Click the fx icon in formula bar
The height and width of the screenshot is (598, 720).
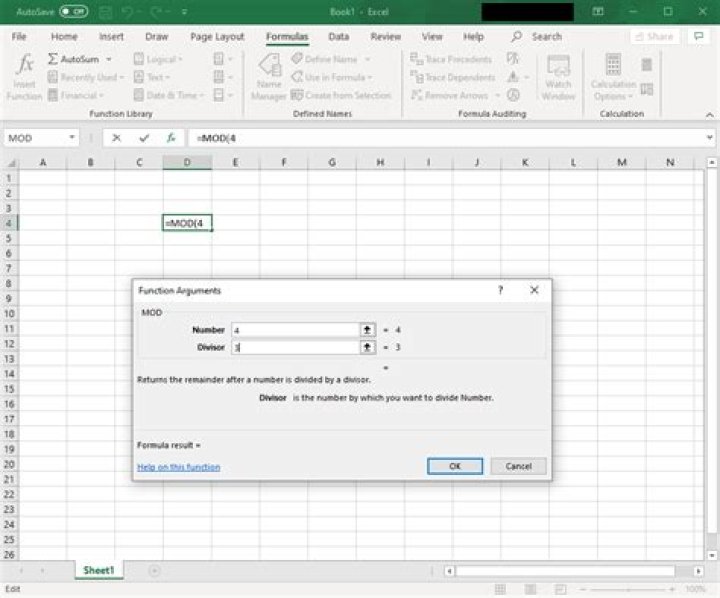click(171, 138)
